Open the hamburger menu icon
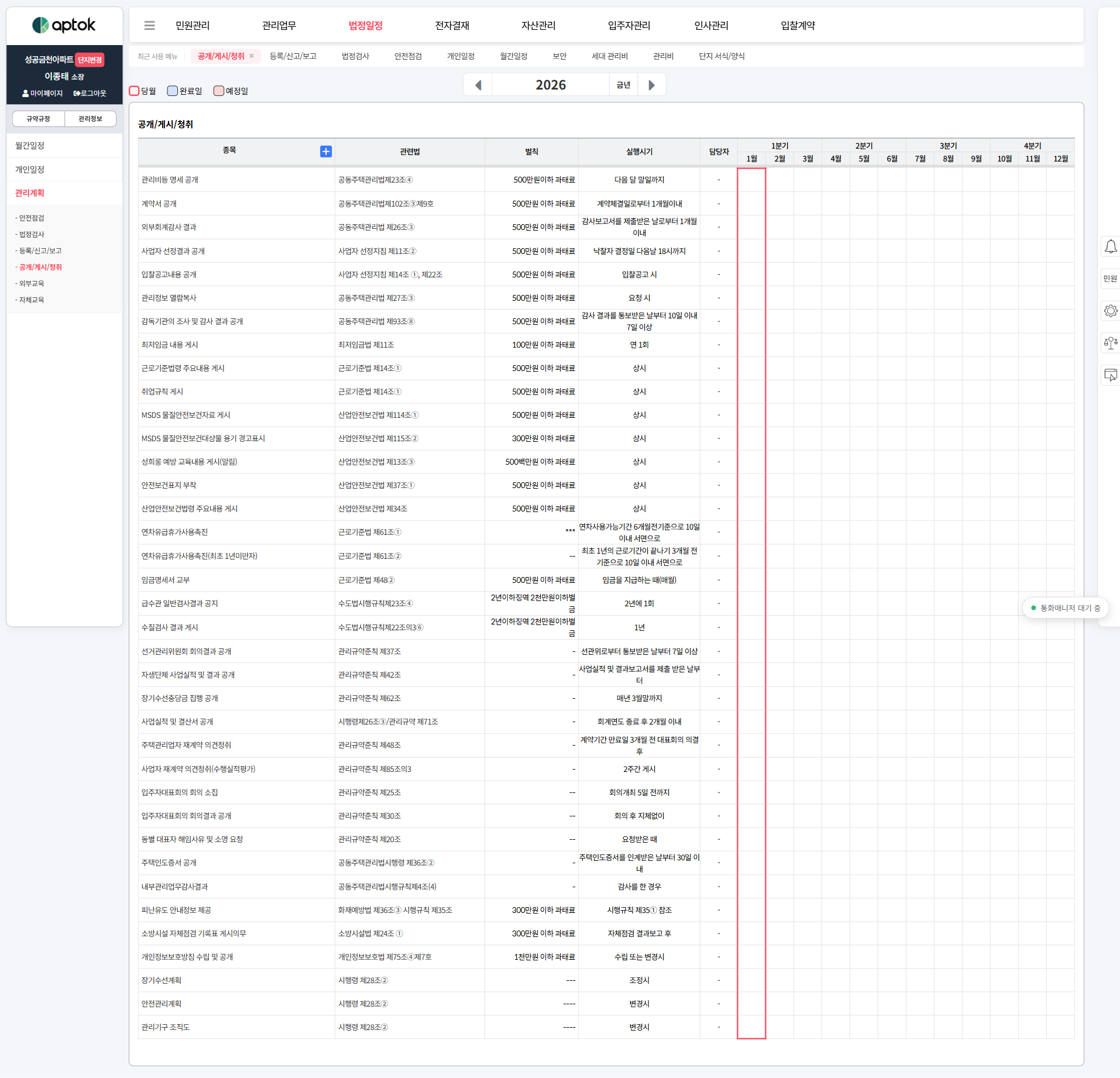Image resolution: width=1120 pixels, height=1078 pixels. coord(149,25)
